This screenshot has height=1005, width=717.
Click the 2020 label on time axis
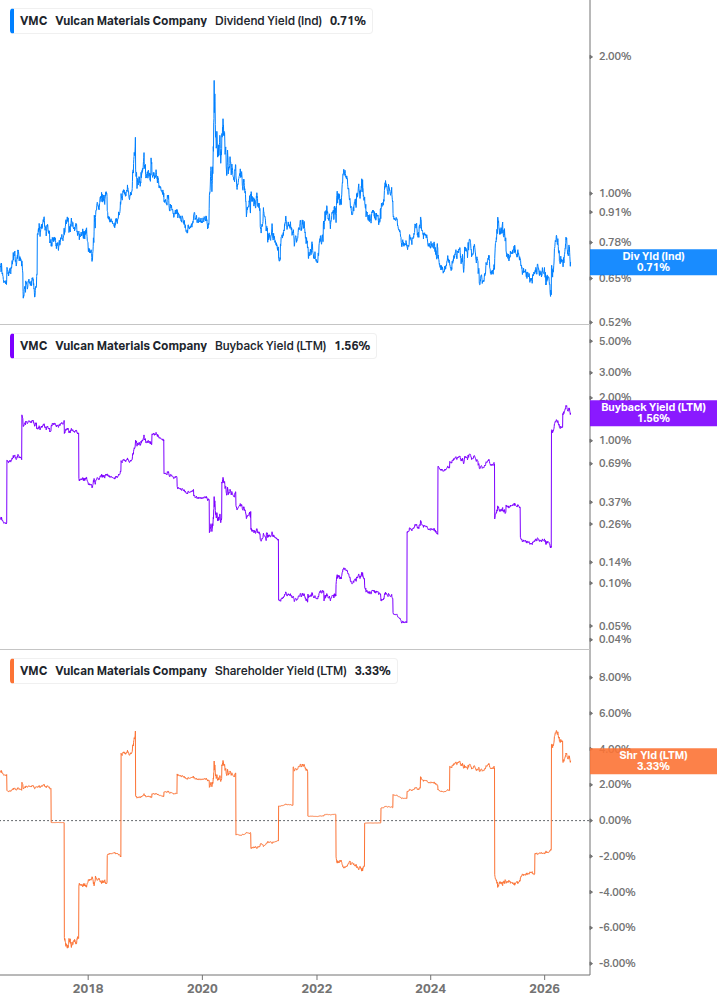202,988
